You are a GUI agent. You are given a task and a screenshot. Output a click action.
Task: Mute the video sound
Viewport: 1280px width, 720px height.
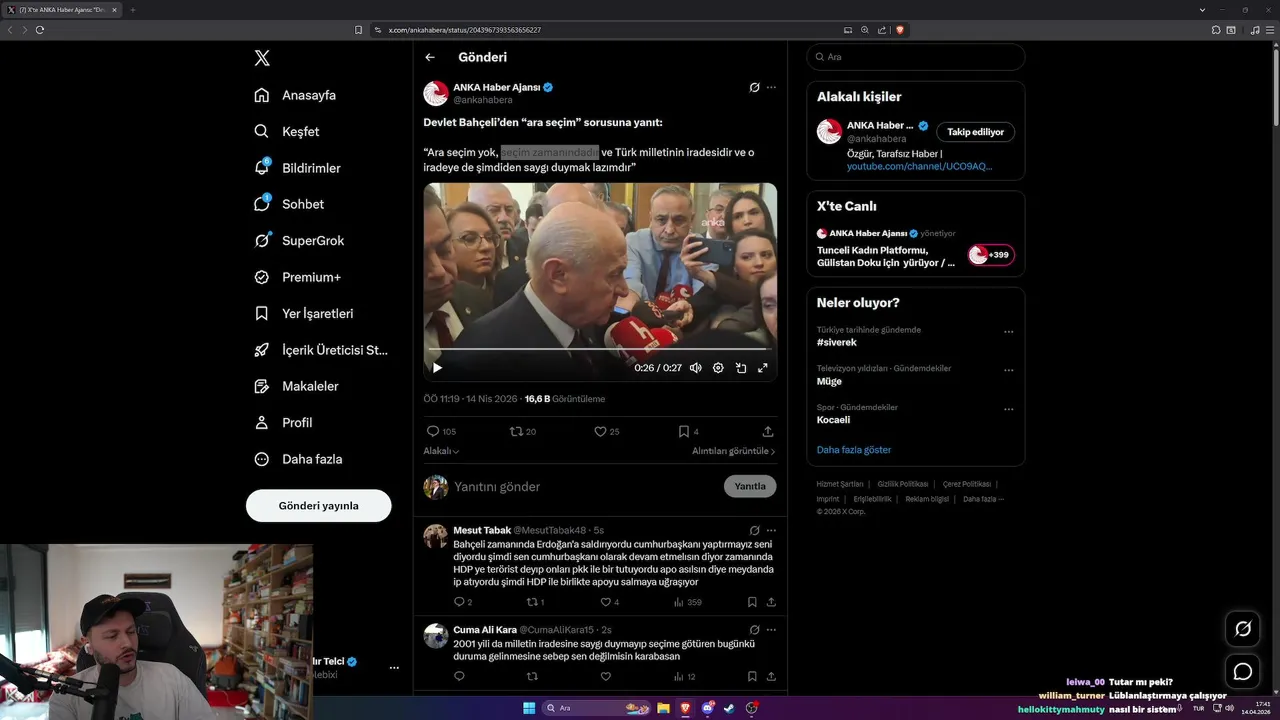click(x=695, y=368)
